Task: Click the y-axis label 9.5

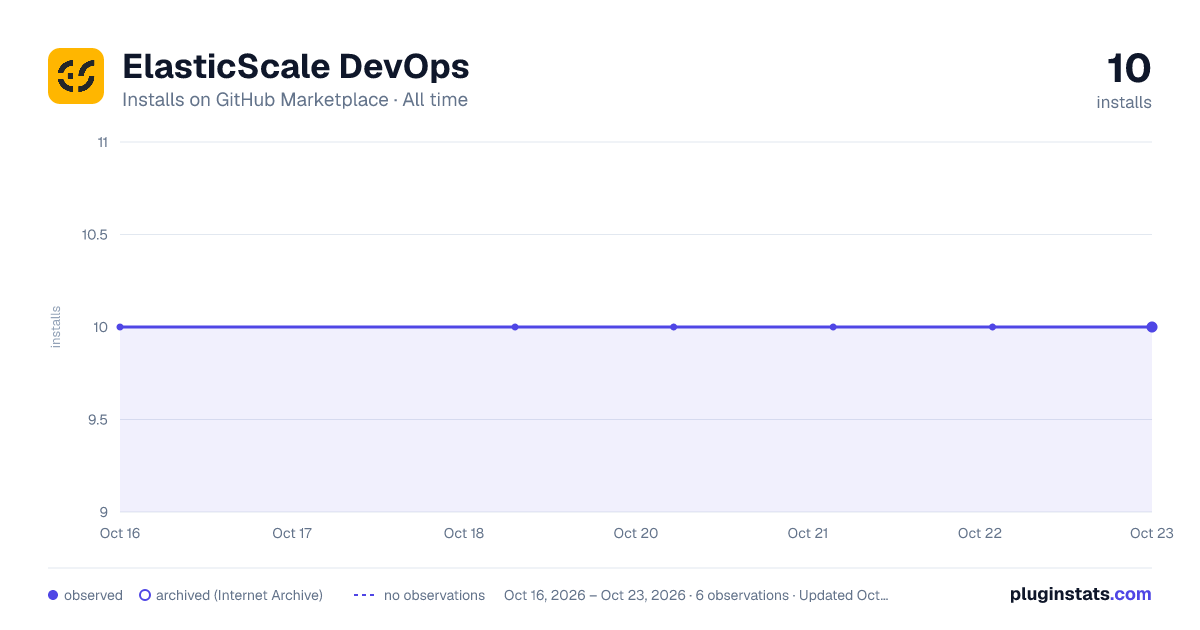Action: (96, 420)
